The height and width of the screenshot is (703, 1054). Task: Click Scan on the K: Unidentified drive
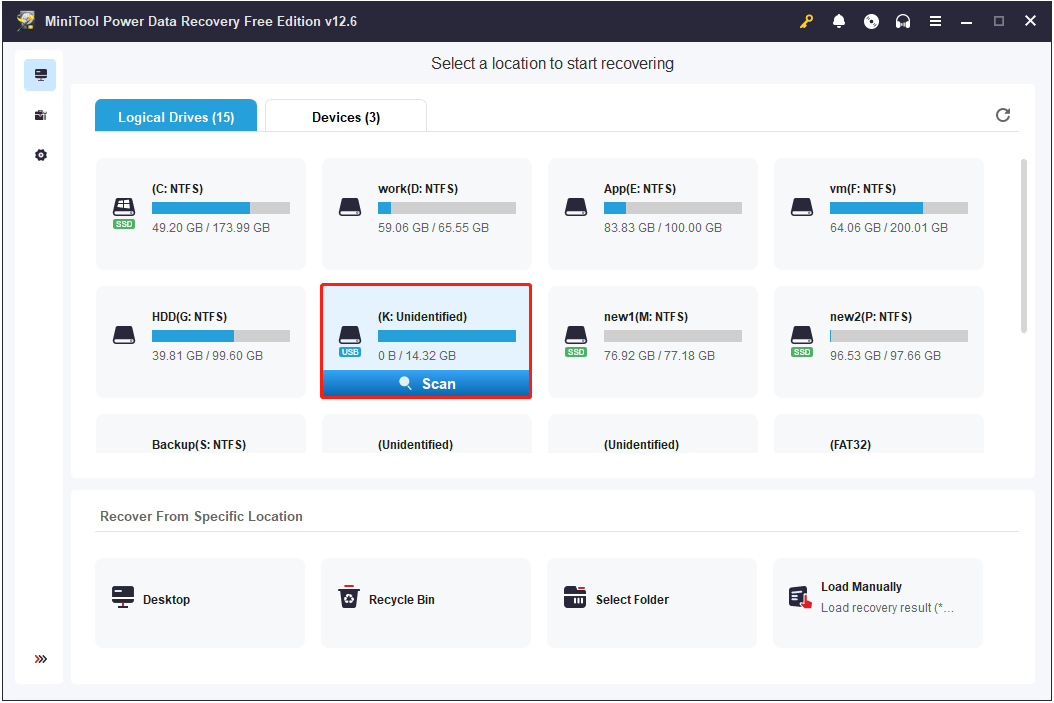tap(426, 383)
